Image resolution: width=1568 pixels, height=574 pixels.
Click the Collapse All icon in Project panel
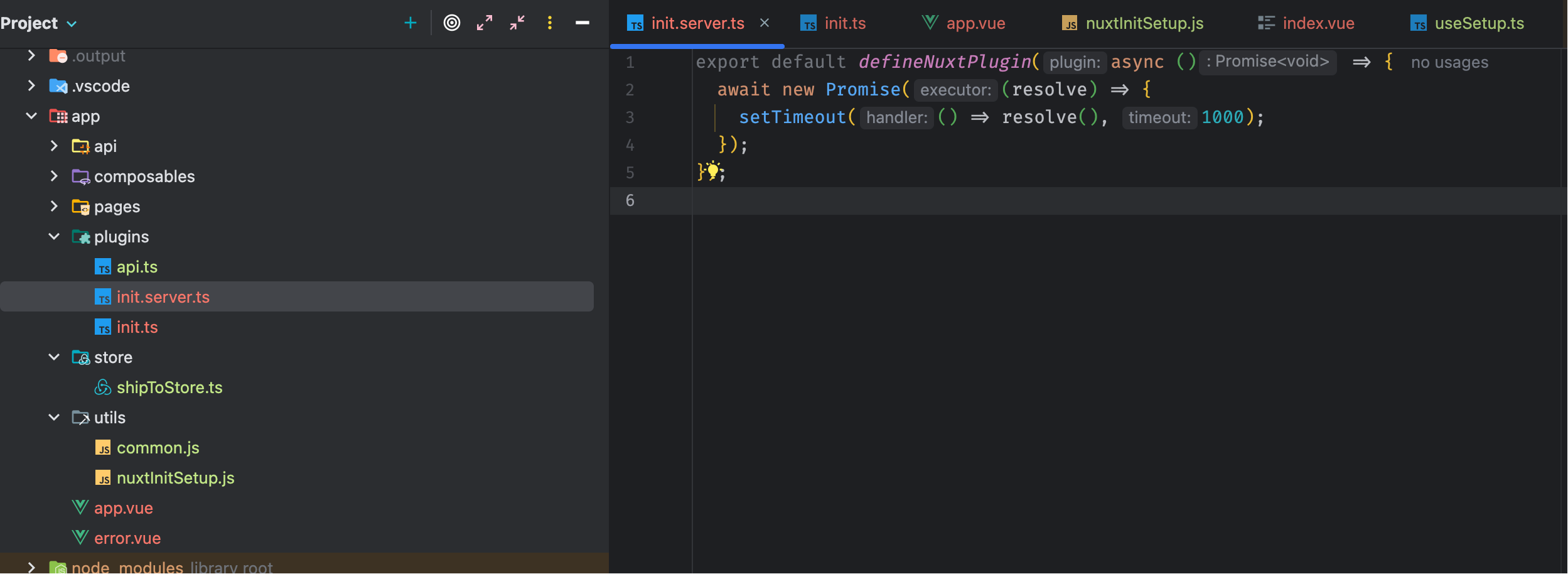pos(517,23)
